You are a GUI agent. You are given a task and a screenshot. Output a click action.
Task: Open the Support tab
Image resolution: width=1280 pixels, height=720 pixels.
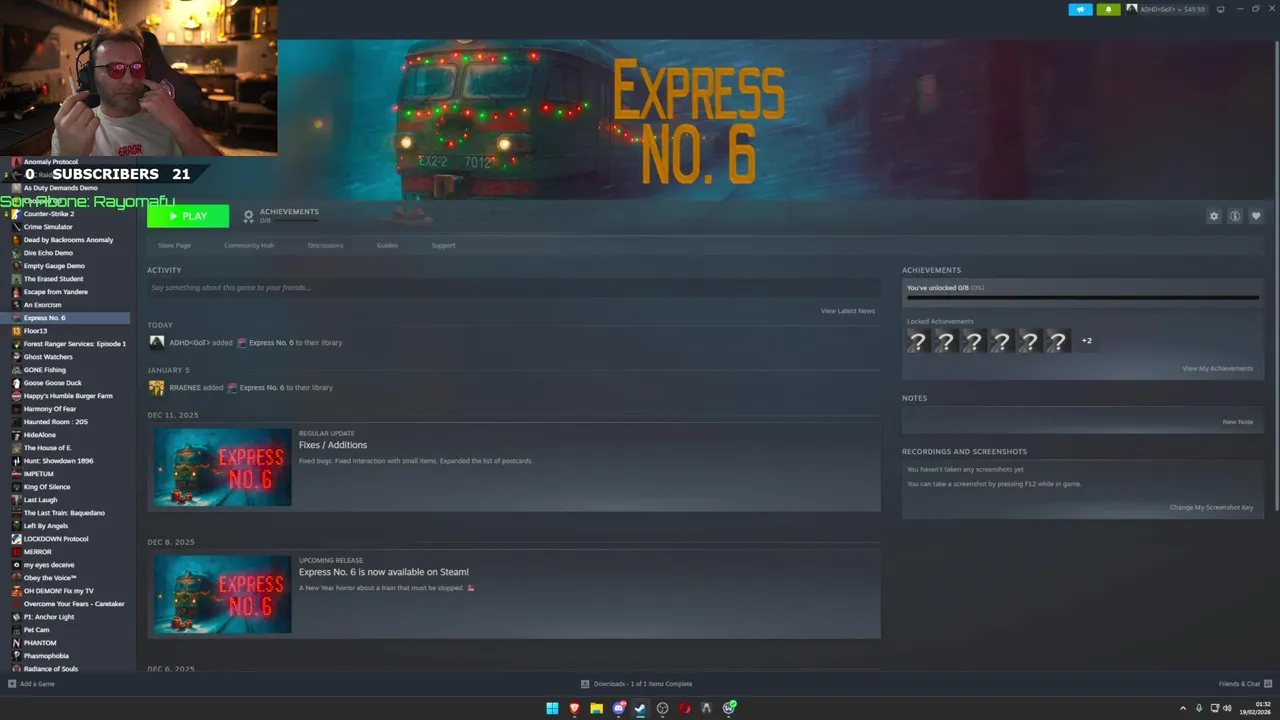[443, 245]
